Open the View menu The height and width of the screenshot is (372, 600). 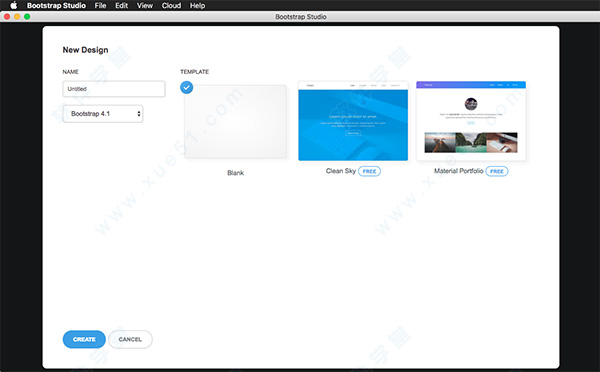point(145,5)
